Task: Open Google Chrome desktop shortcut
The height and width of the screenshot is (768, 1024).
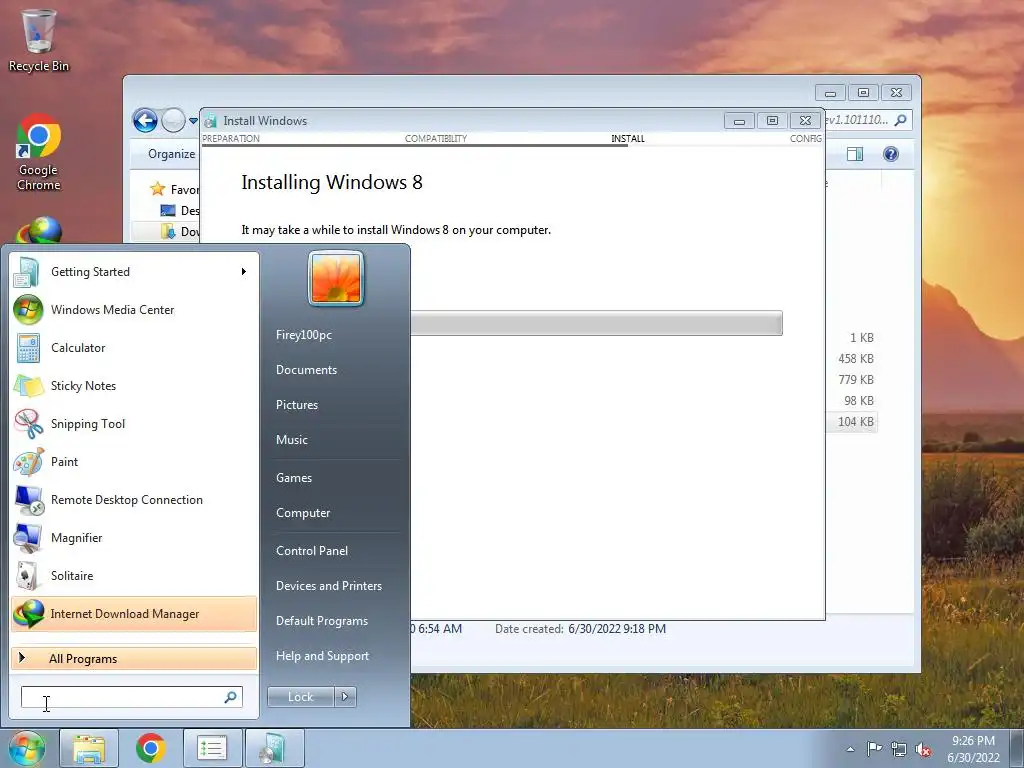Action: [39, 153]
